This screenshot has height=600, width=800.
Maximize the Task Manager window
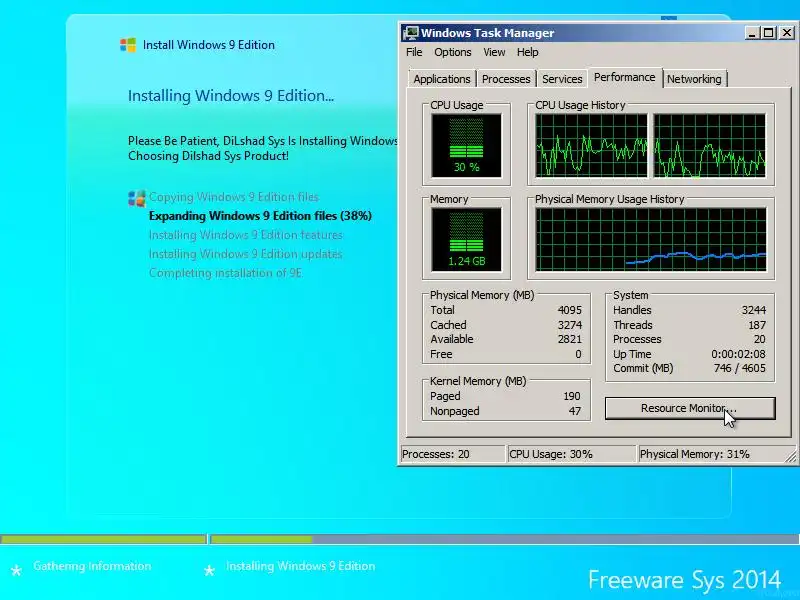[x=768, y=33]
